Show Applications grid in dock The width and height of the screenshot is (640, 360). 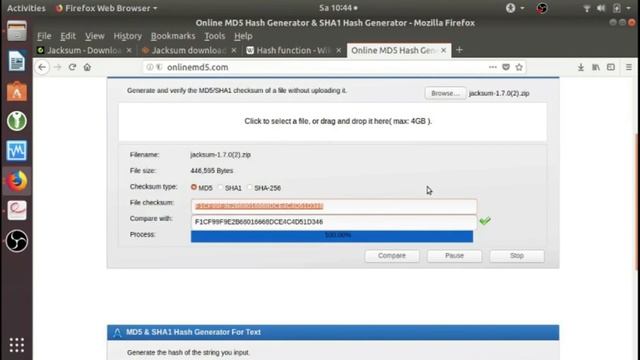coord(17,345)
